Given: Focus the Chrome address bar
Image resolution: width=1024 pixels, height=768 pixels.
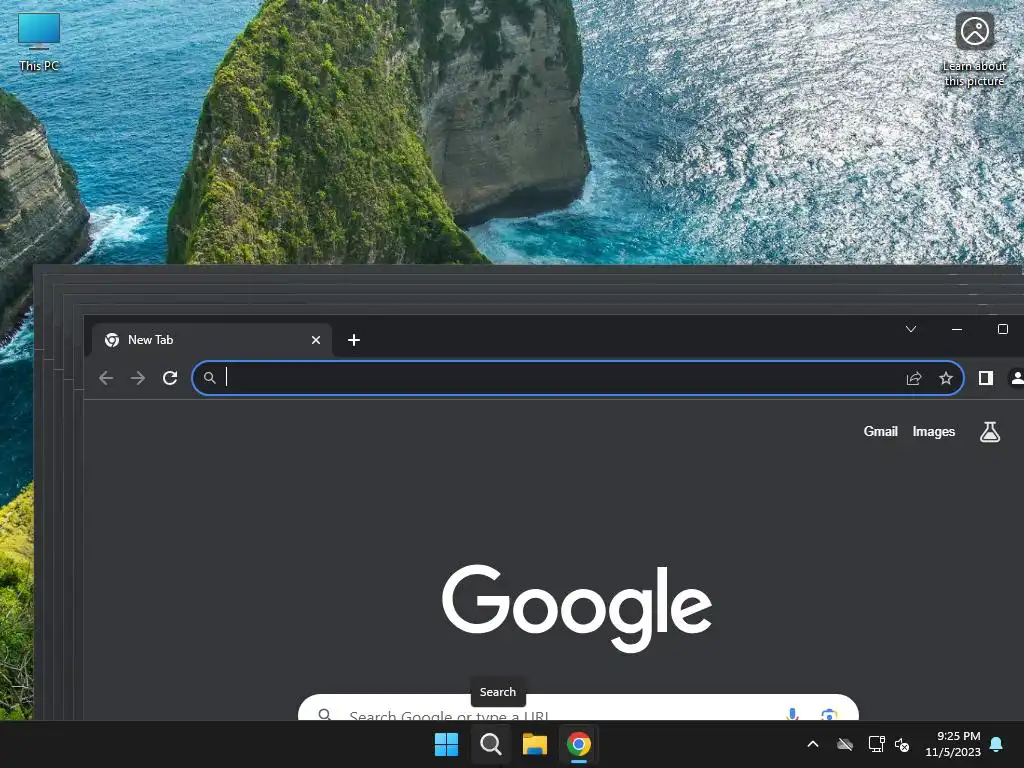Looking at the screenshot, I should (578, 378).
